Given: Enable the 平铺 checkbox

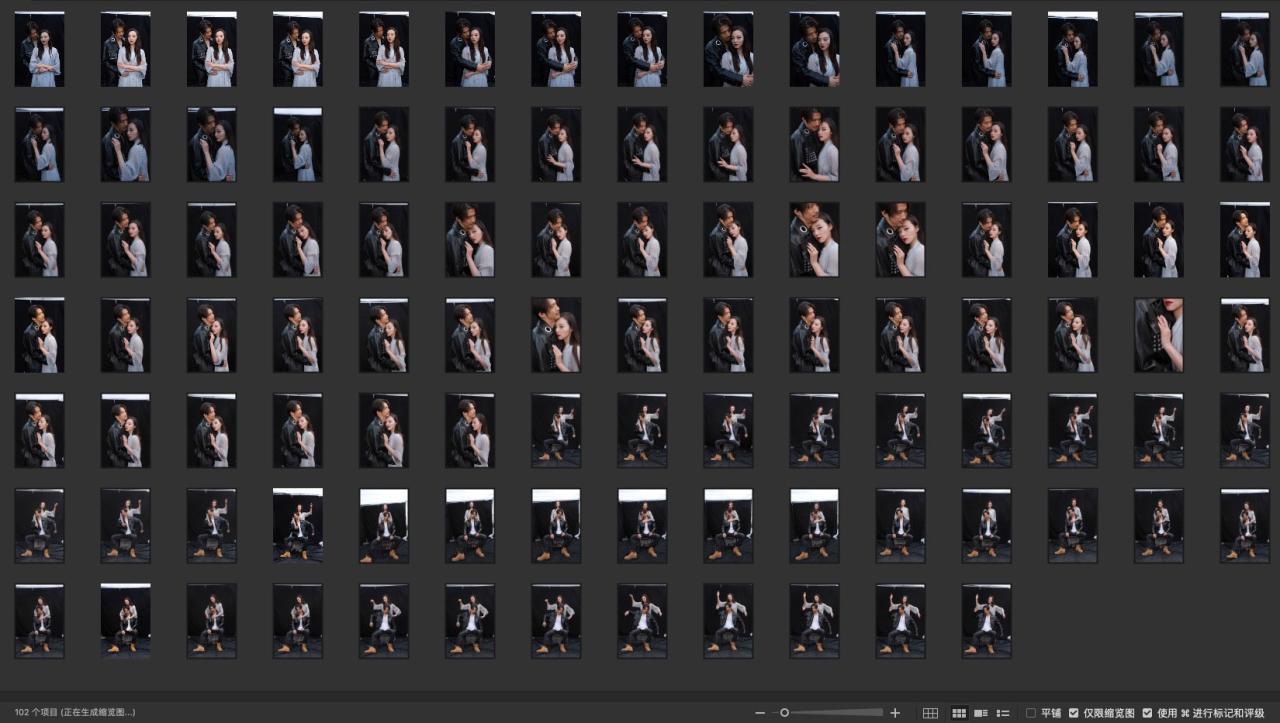Looking at the screenshot, I should pos(1031,713).
